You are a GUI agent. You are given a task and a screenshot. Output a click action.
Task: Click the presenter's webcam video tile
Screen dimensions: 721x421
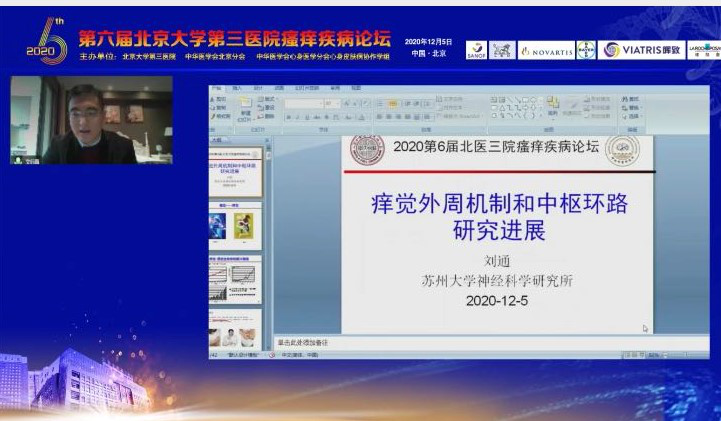click(92, 120)
